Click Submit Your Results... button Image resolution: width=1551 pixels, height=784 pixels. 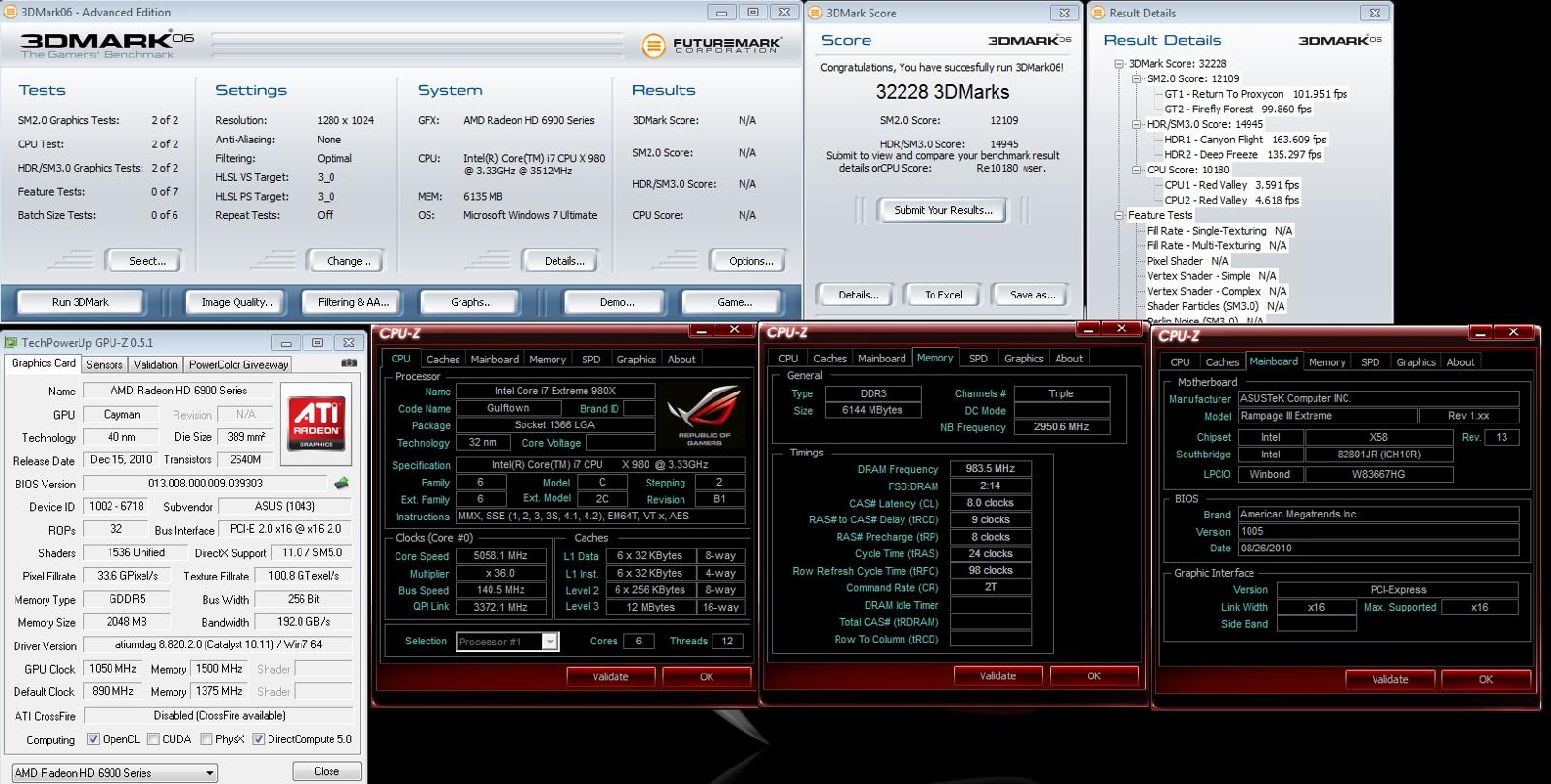click(943, 210)
